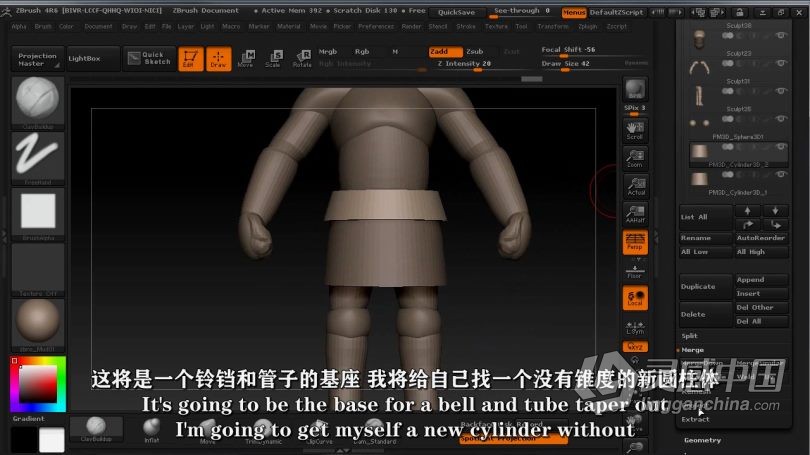810x455 pixels.
Task: Click the AutoReorder button
Action: click(x=761, y=238)
